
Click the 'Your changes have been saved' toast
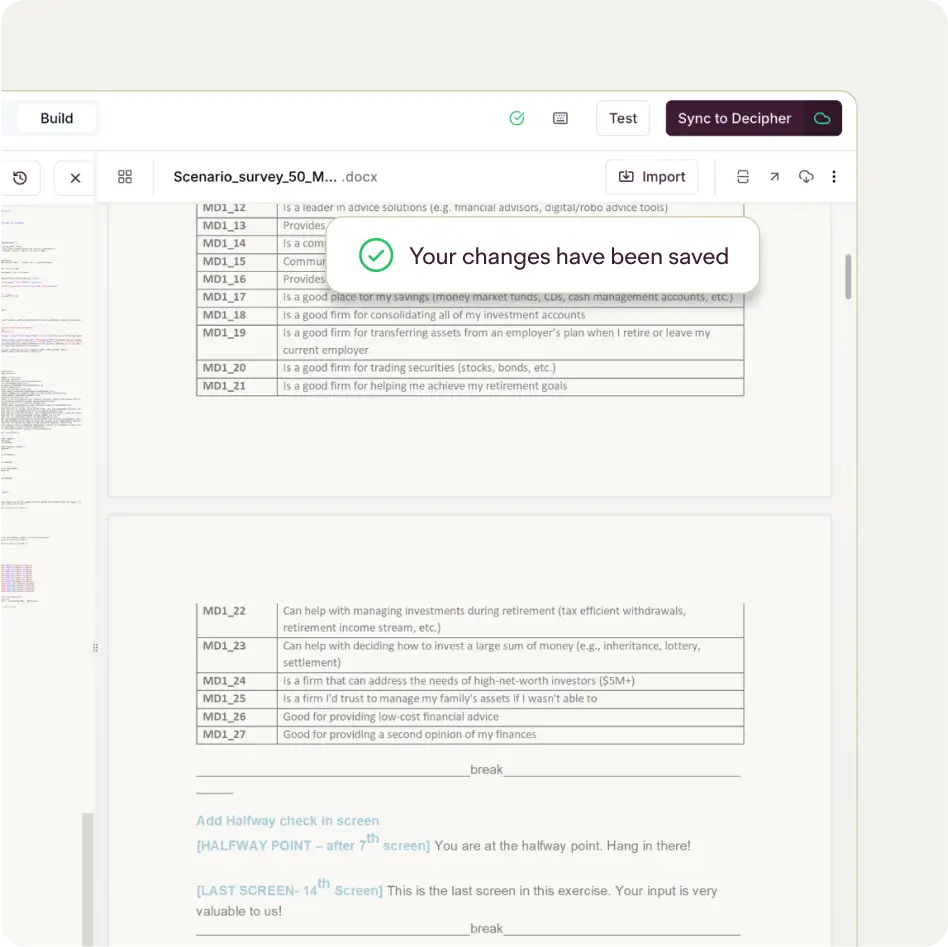[x=542, y=255]
